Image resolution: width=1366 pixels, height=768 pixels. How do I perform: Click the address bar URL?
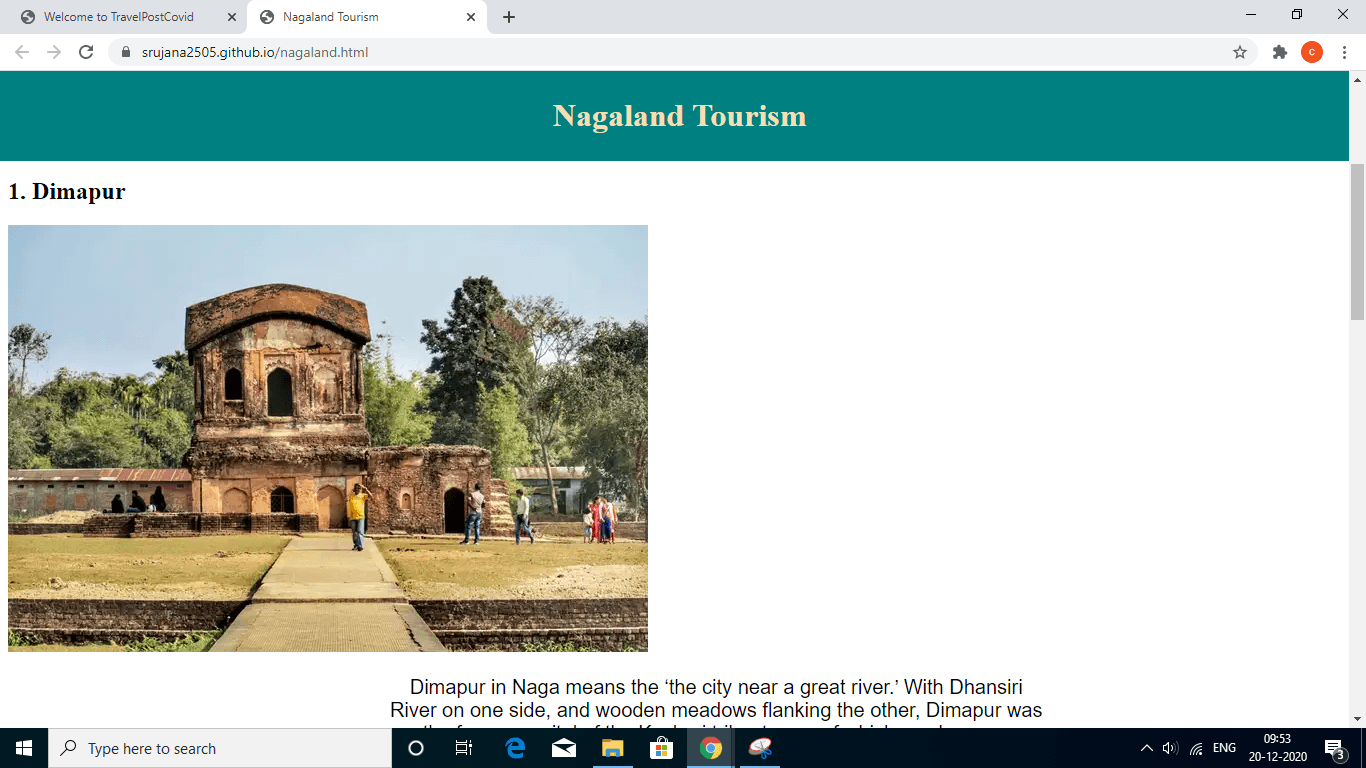coord(255,52)
